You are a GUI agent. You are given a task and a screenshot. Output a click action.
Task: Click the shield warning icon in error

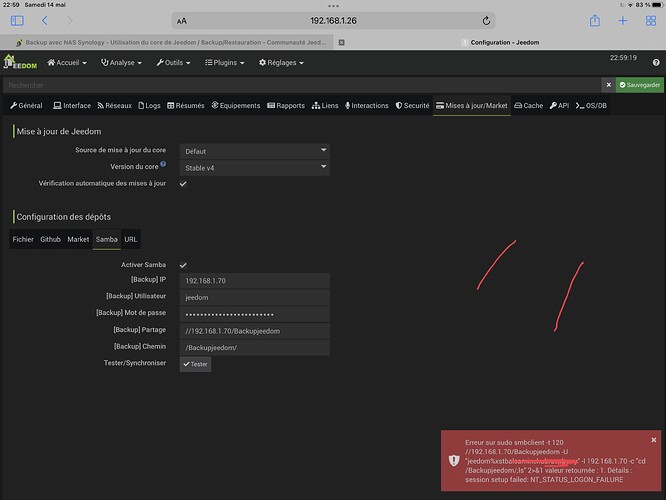[454, 460]
